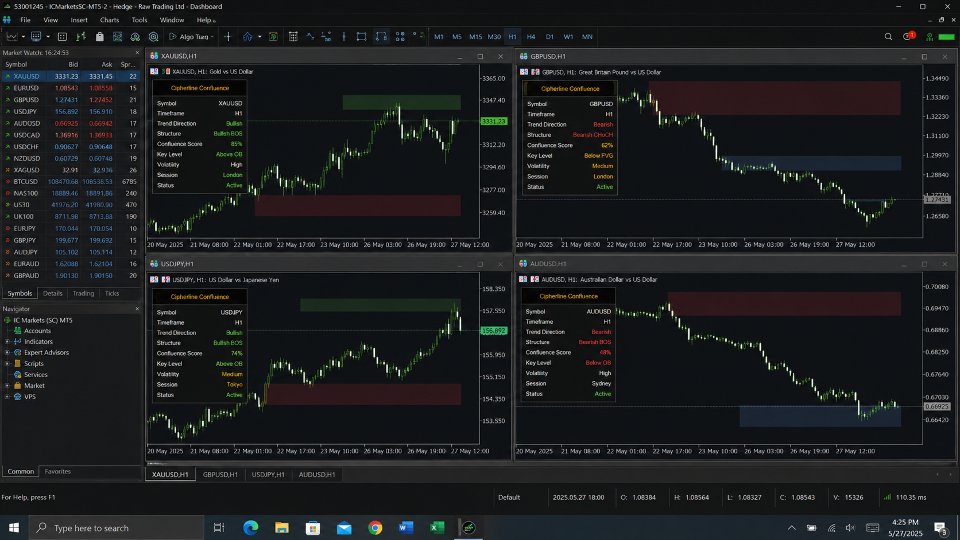
Task: Toggle the Market Watch panel icon
Action: (x=62, y=37)
